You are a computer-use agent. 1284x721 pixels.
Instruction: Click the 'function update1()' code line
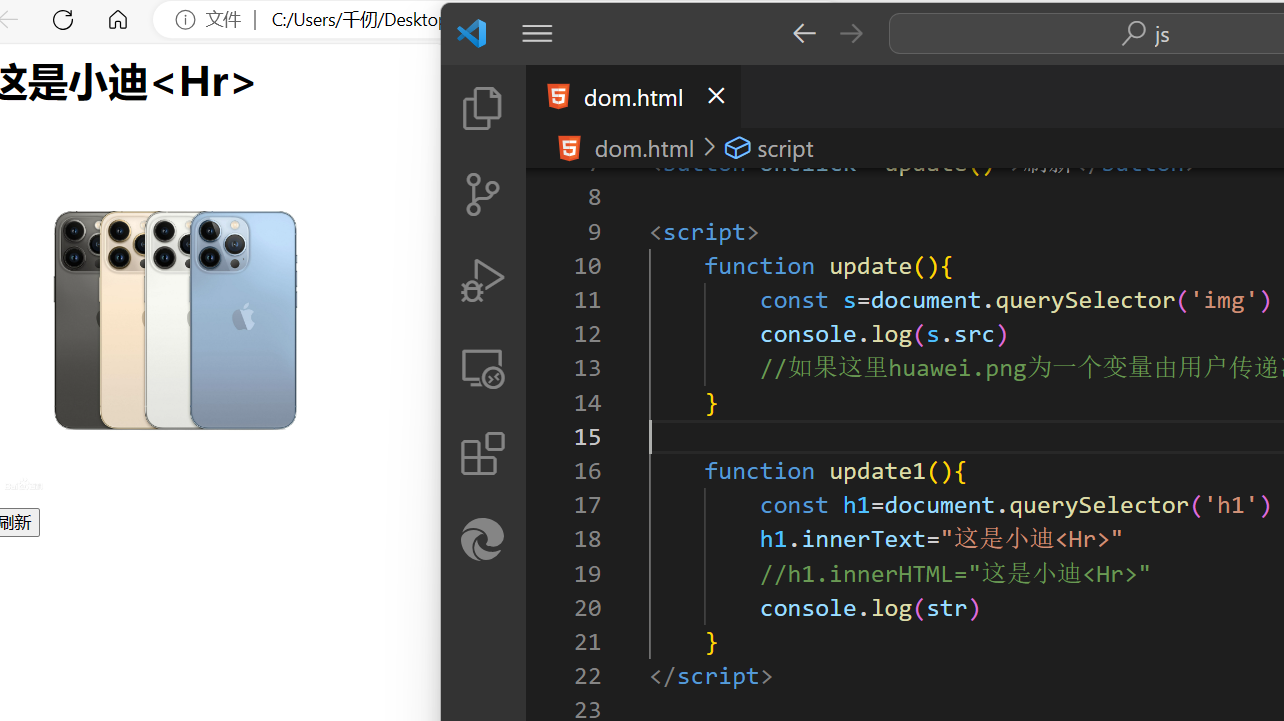[x=835, y=471]
